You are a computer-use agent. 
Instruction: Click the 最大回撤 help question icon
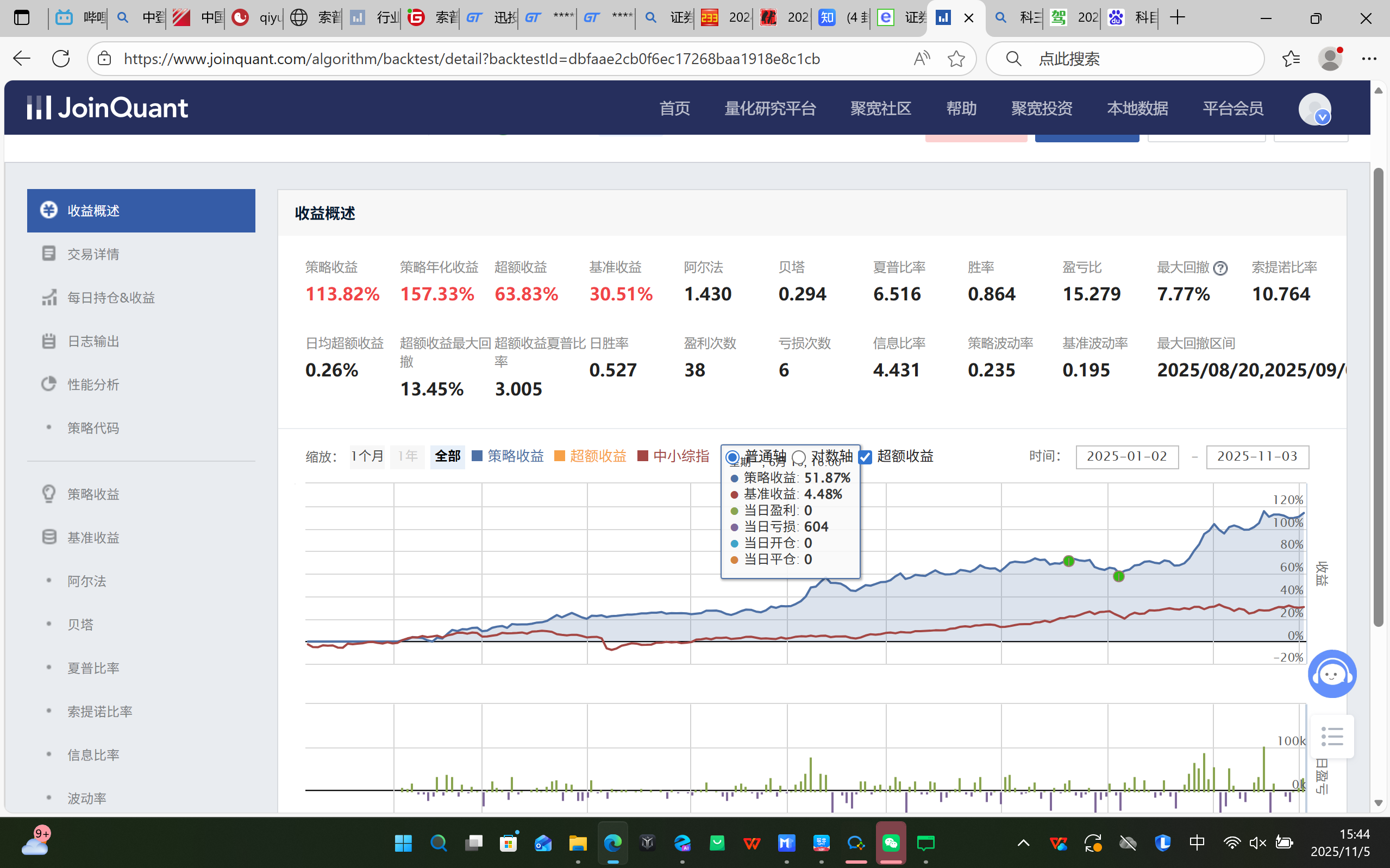[1220, 268]
